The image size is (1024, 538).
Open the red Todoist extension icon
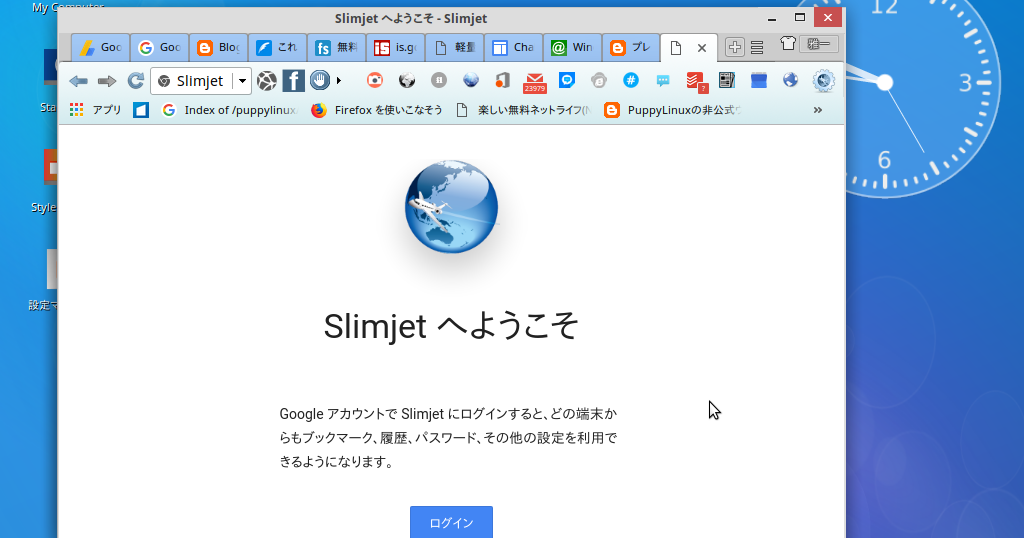click(x=696, y=82)
